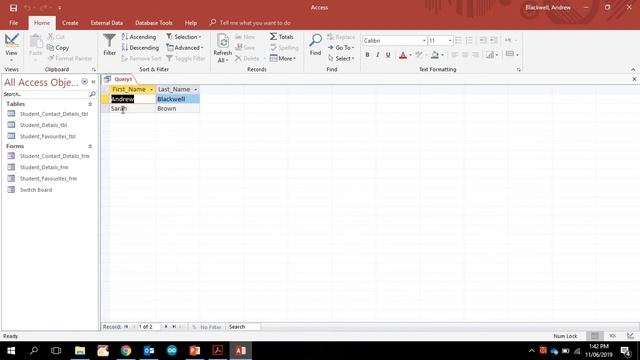Click the Copy command in Clipboard
Viewport: 640px width, 360px height.
click(x=58, y=48)
